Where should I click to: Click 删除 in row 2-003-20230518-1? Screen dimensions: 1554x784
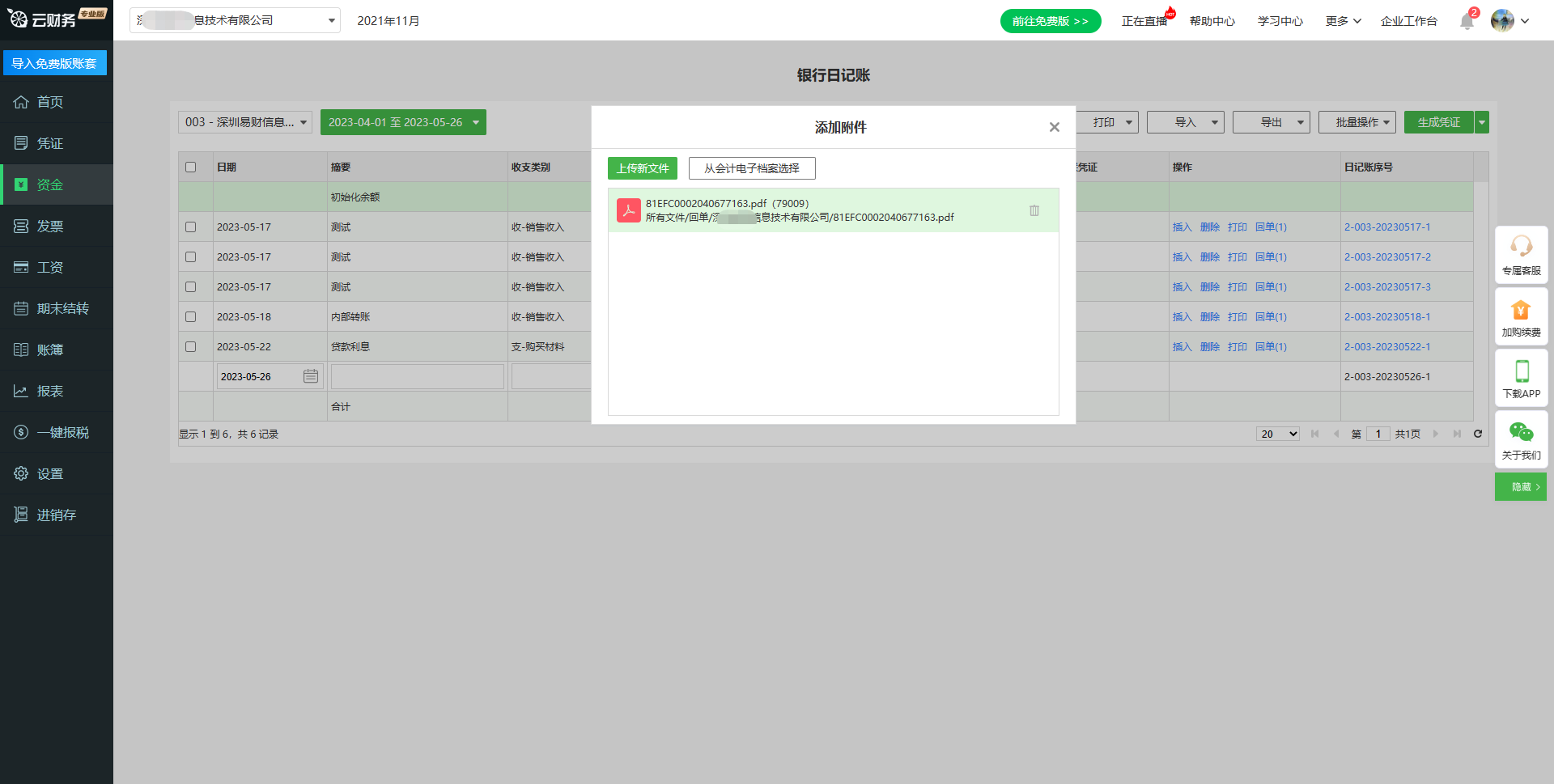pyautogui.click(x=1210, y=317)
